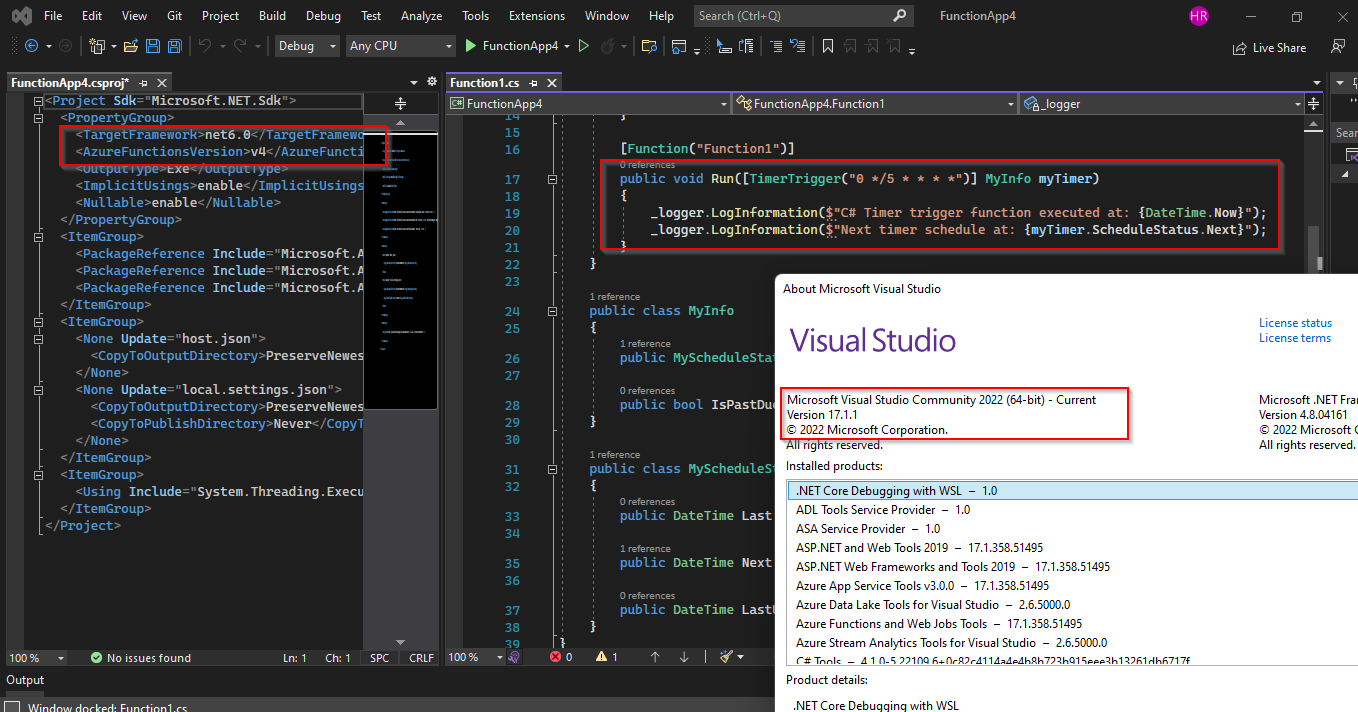The image size is (1358, 712).
Task: Toggle pin on FunctionApp4.csproj tab
Action: click(x=144, y=83)
